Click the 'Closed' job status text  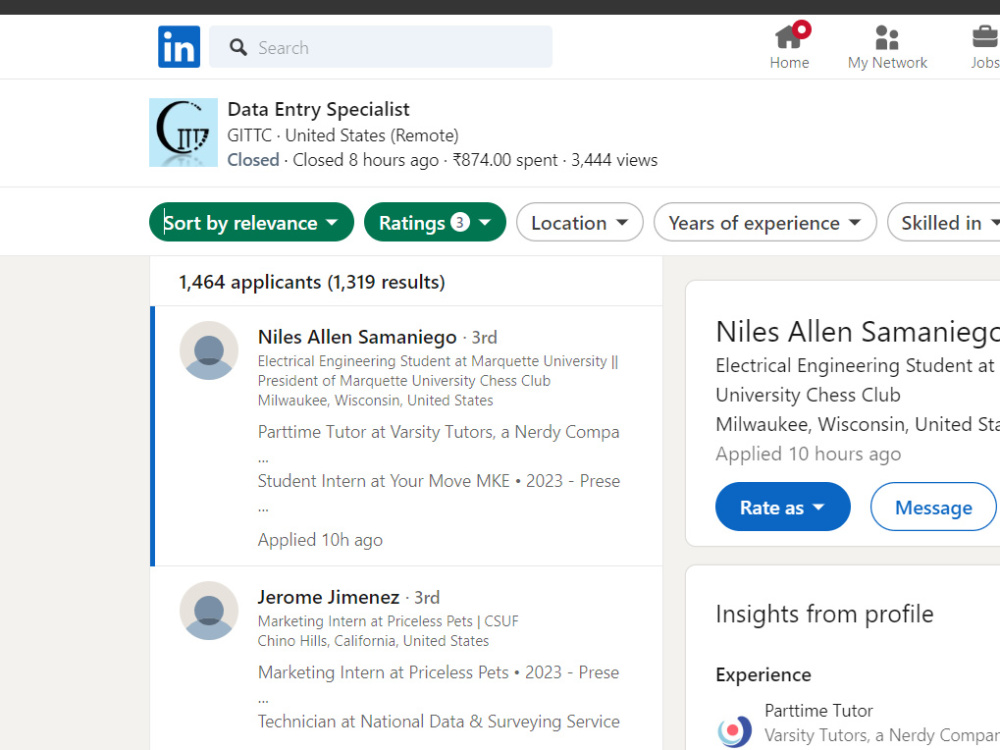click(x=253, y=159)
